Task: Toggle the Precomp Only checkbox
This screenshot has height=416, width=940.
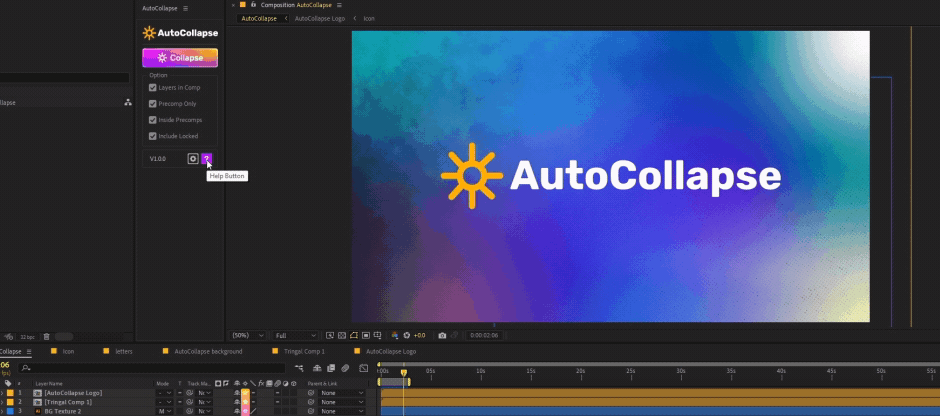Action: (152, 104)
